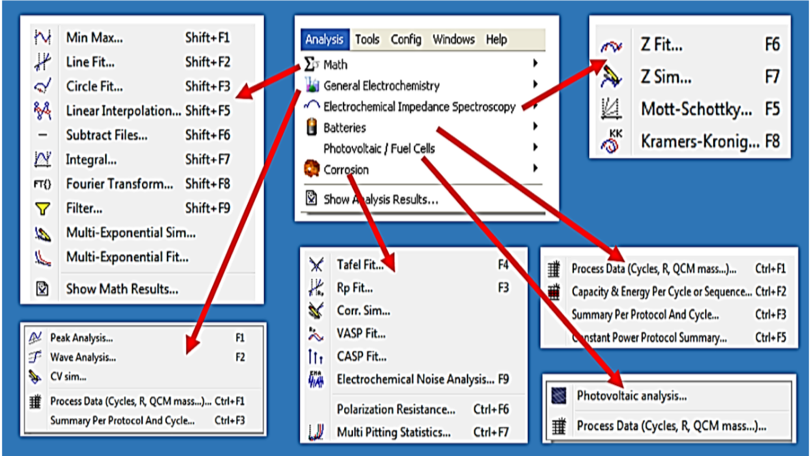Click the Process Data grid icon in General Electrochemistry submenu

pos(35,401)
